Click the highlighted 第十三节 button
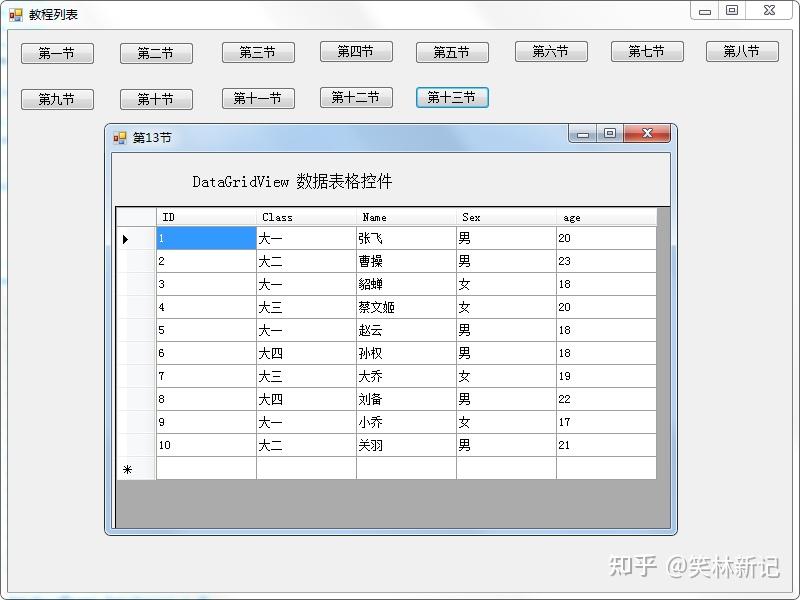 pos(452,98)
